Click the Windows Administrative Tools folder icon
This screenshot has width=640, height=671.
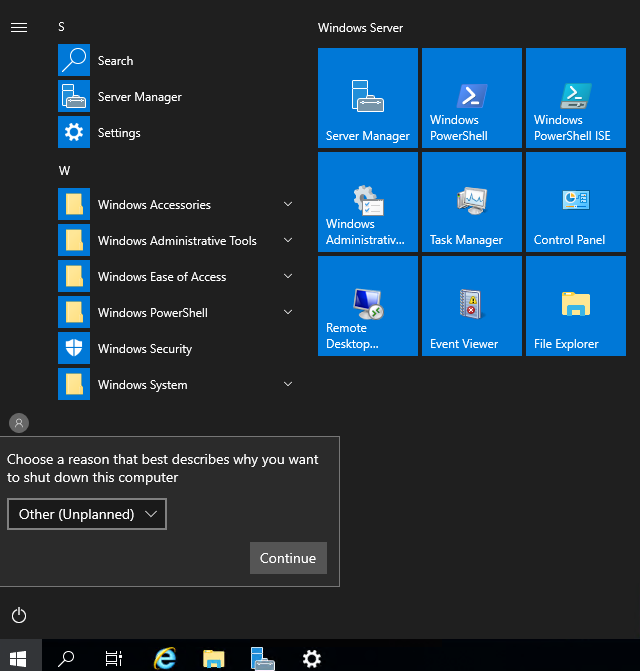click(x=74, y=240)
